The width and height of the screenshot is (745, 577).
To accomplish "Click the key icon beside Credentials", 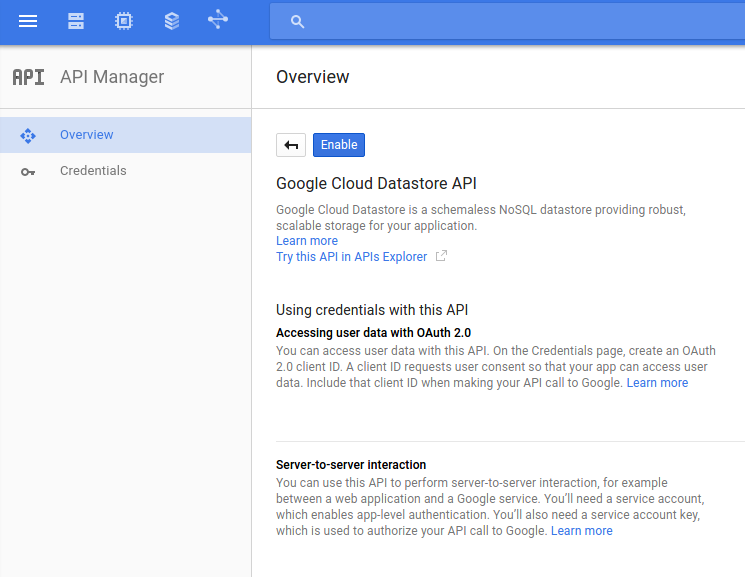I will point(28,171).
